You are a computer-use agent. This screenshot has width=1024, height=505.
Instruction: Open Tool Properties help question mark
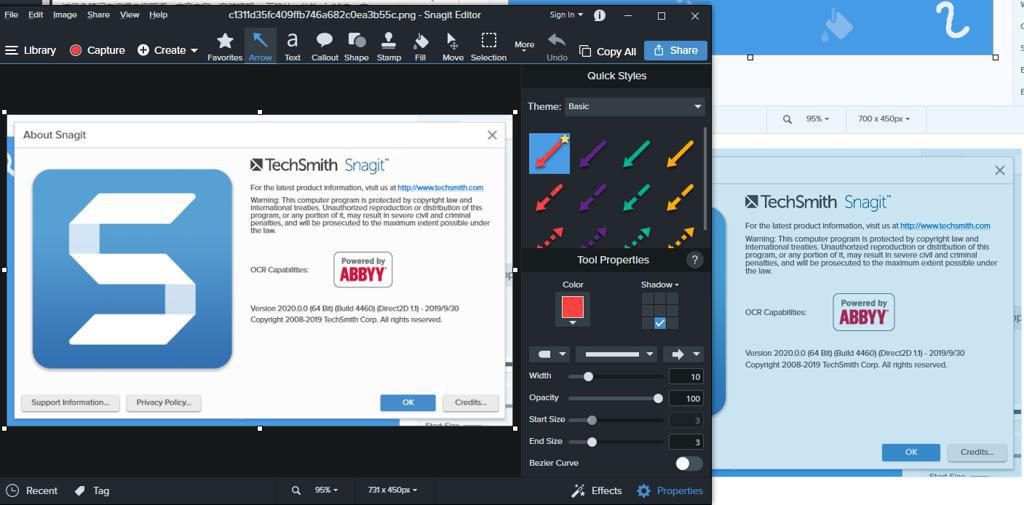(695, 260)
